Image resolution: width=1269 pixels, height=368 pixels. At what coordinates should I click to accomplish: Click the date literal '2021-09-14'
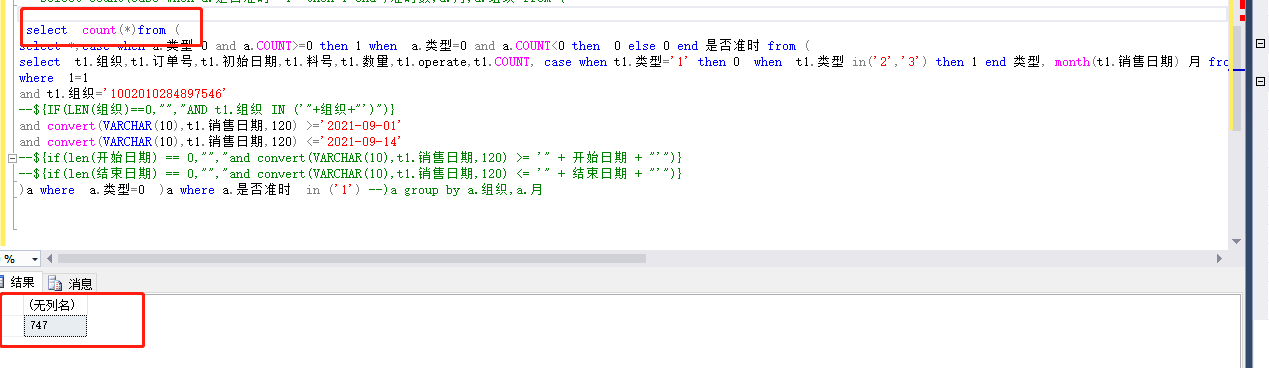coord(360,142)
